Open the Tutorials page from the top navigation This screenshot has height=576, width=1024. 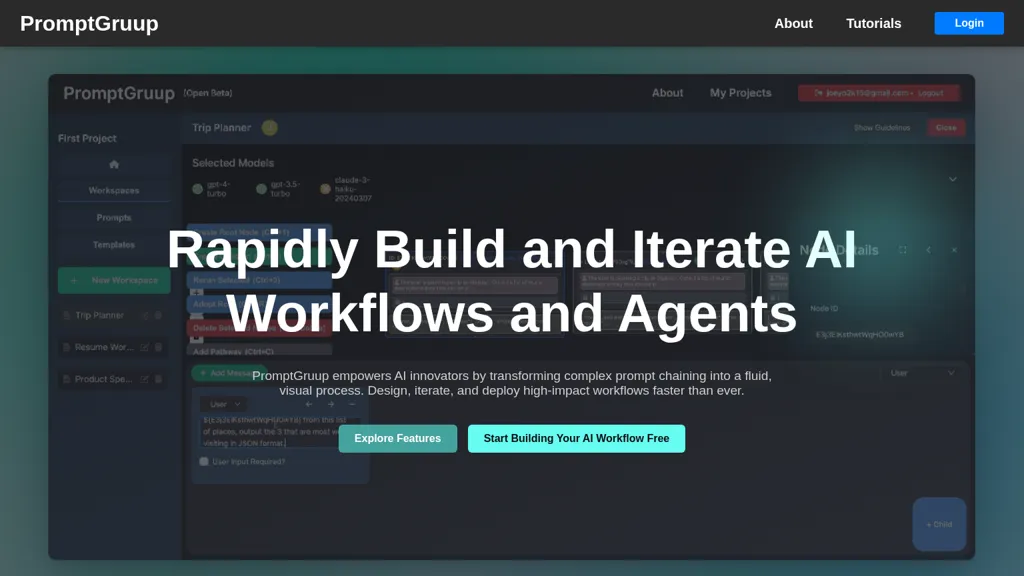[873, 24]
